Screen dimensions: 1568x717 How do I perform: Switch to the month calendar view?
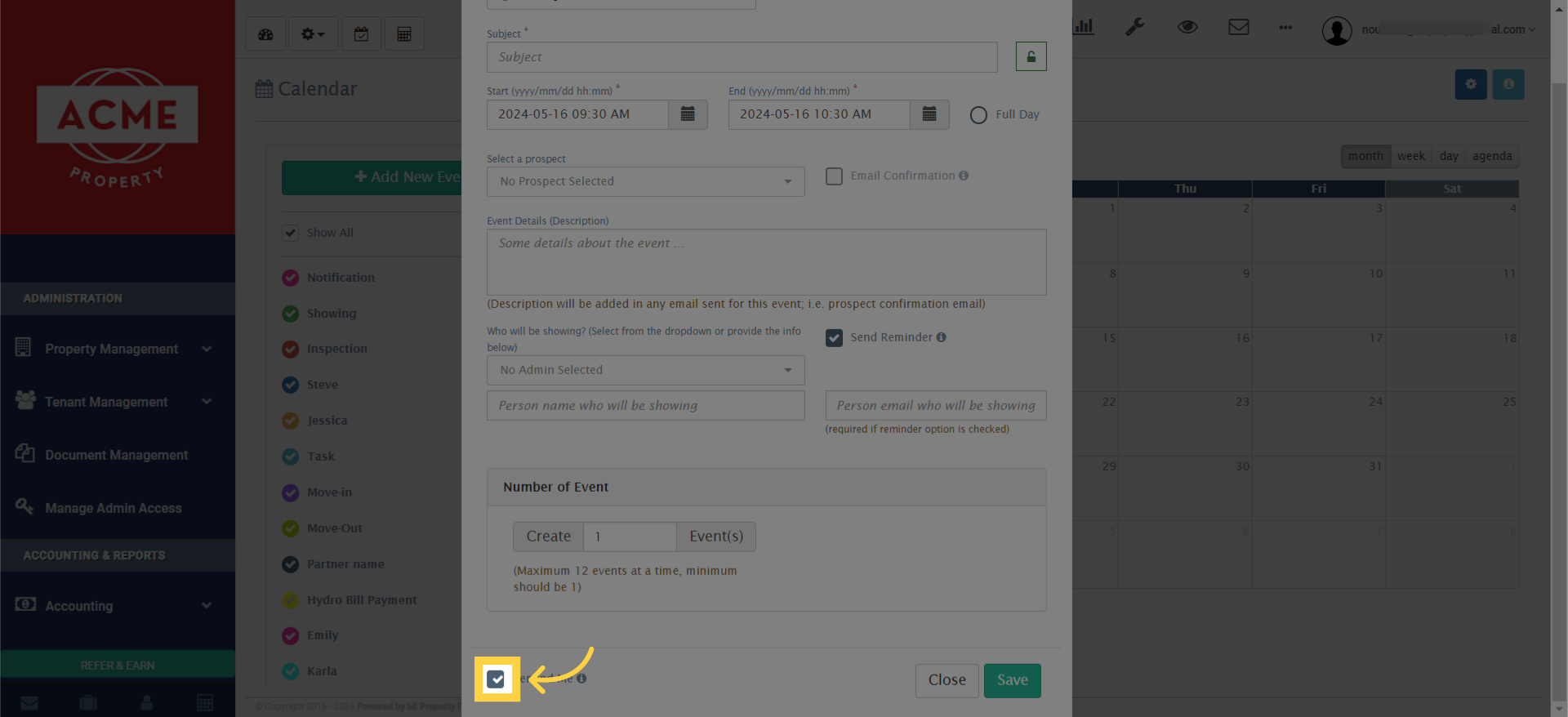pyautogui.click(x=1365, y=156)
